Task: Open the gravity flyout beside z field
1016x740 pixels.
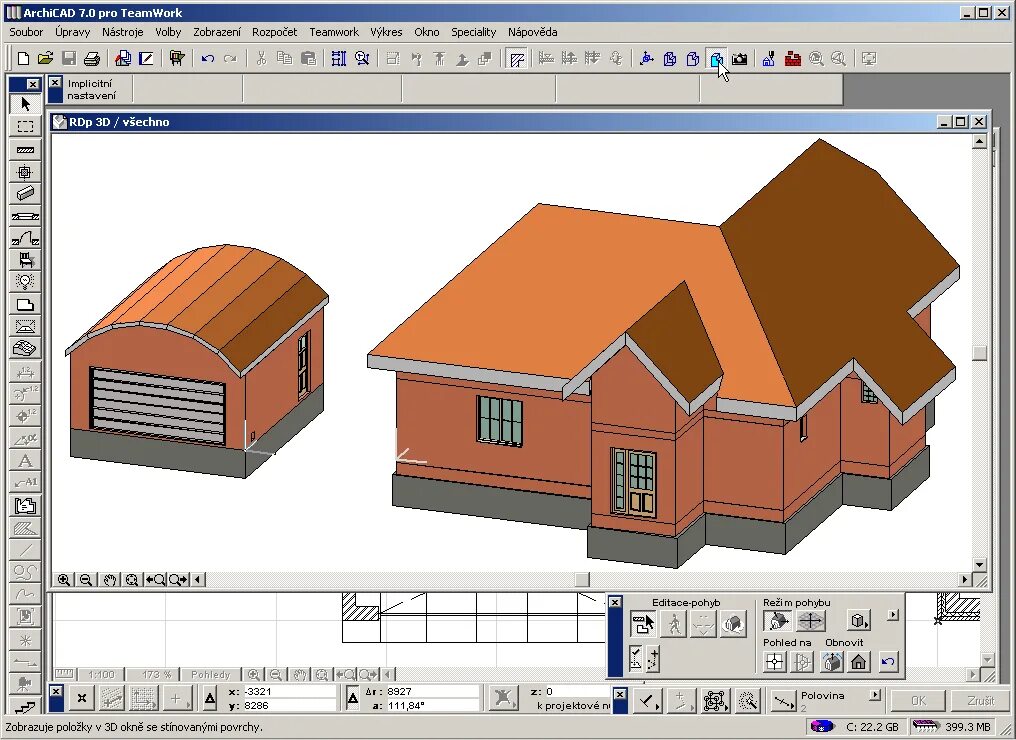Action: tap(502, 699)
